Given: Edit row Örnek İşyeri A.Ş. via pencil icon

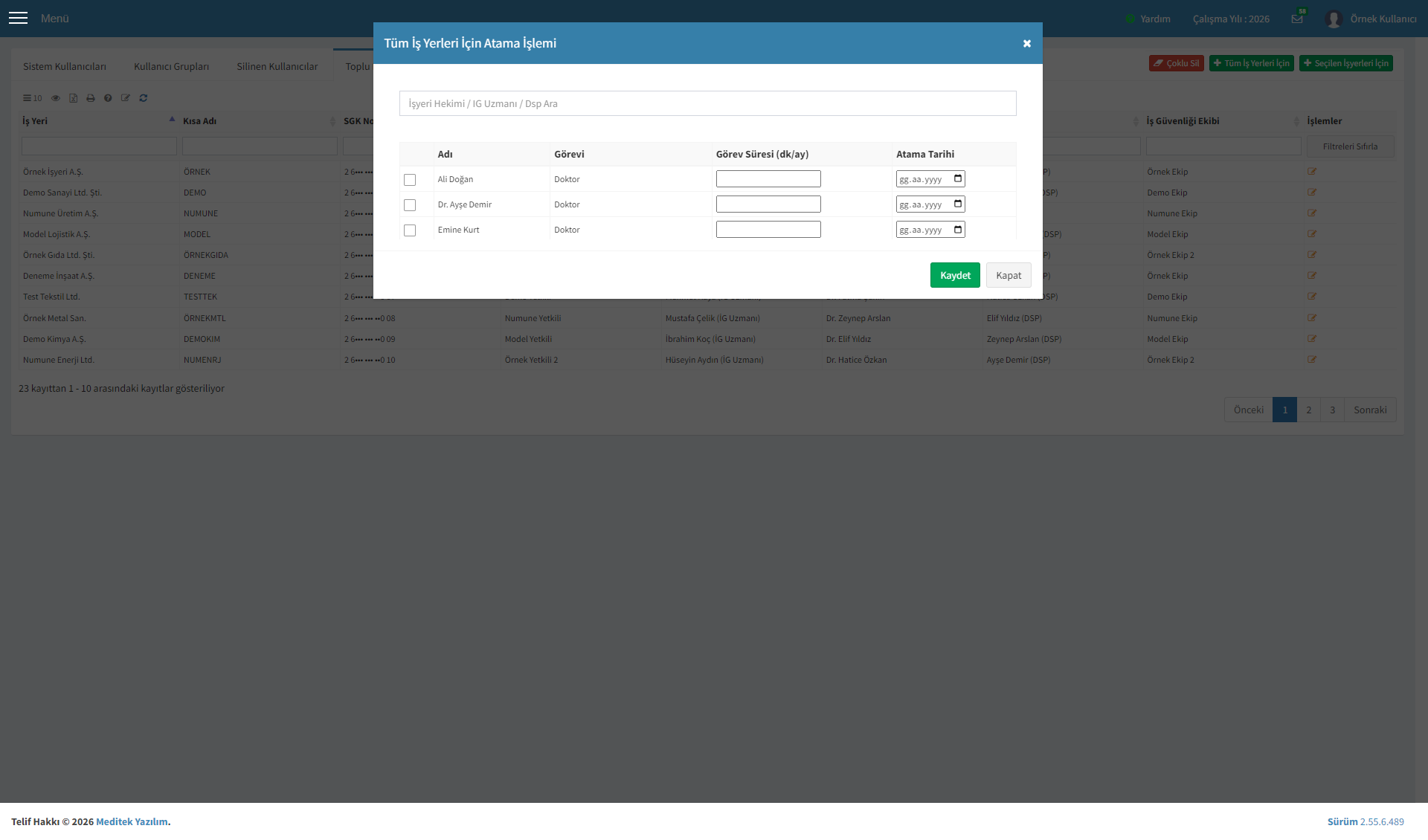Looking at the screenshot, I should pos(1312,172).
